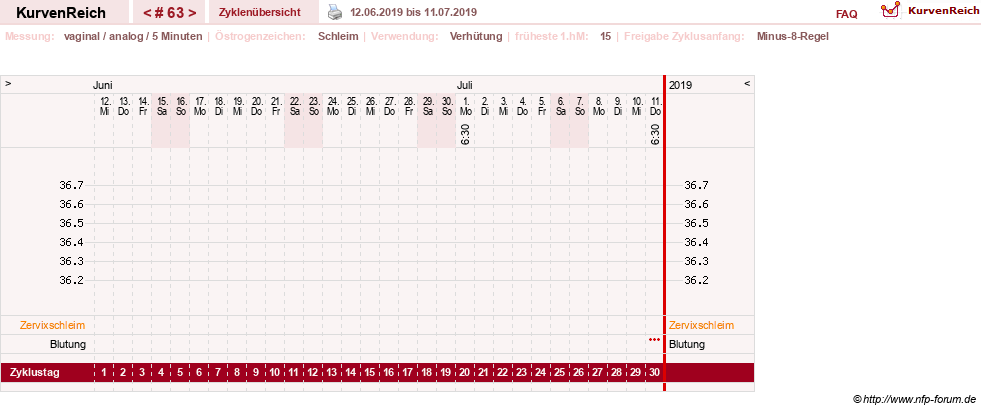Click cycle day 1 cell
This screenshot has width=981, height=411.
pyautogui.click(x=104, y=373)
